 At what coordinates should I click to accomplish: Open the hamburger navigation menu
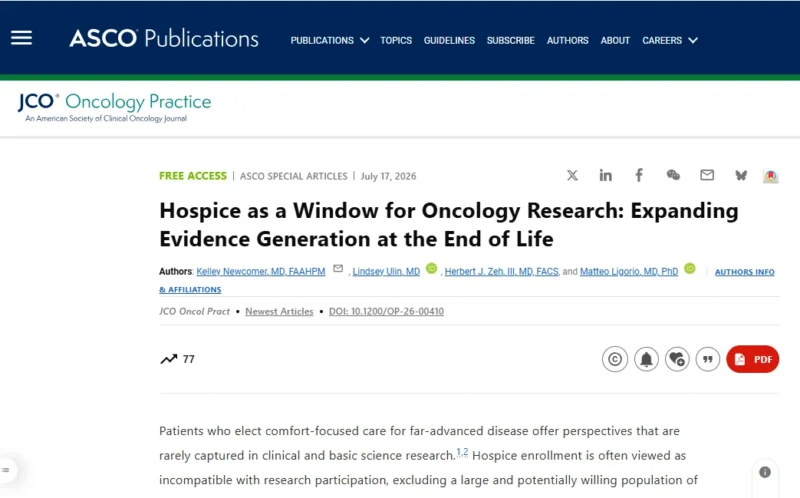[21, 38]
